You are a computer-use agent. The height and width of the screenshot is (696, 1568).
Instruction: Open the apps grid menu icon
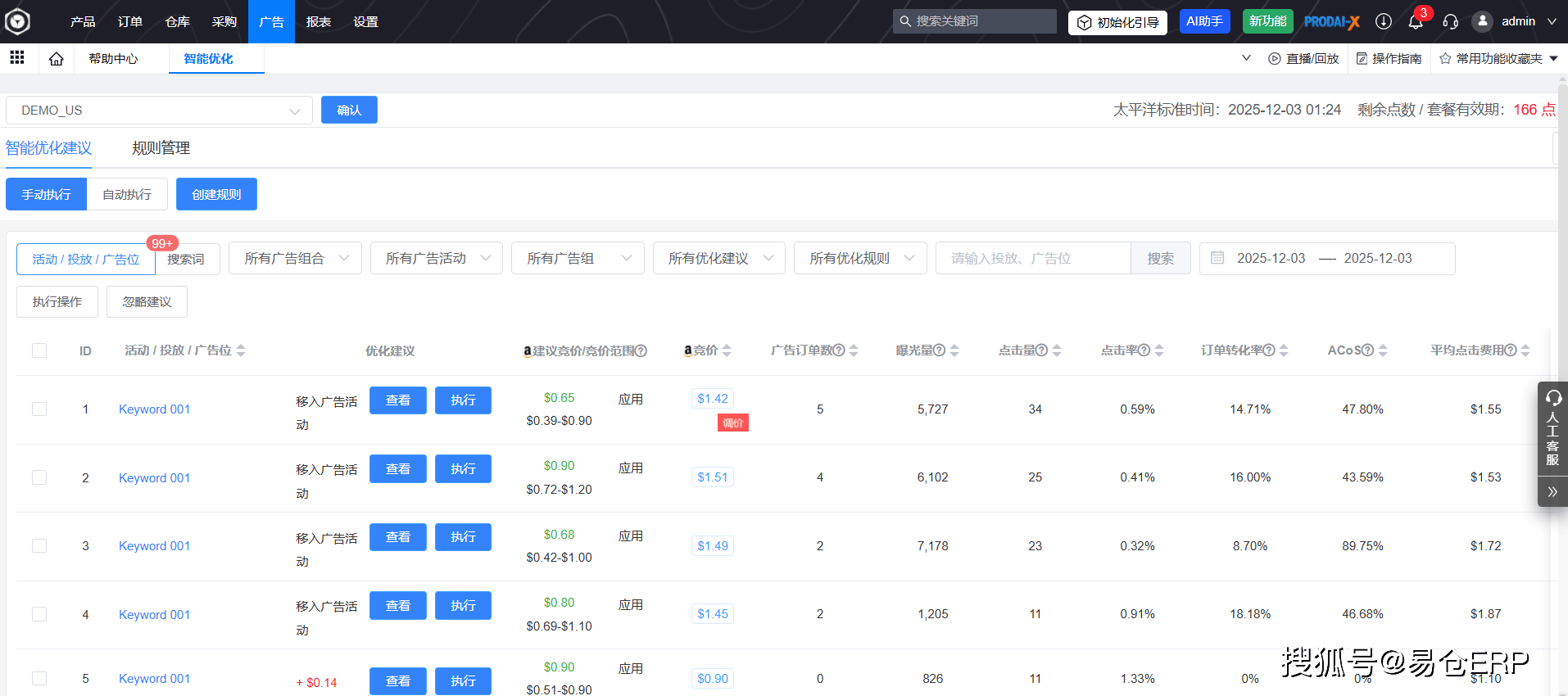[17, 57]
